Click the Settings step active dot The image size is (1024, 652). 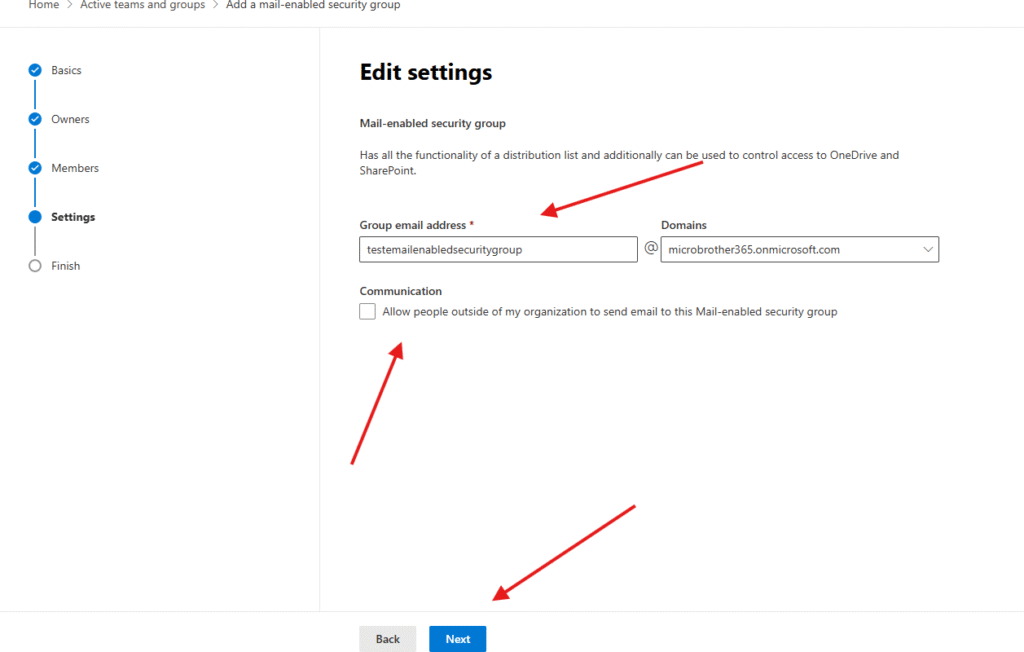click(x=35, y=217)
